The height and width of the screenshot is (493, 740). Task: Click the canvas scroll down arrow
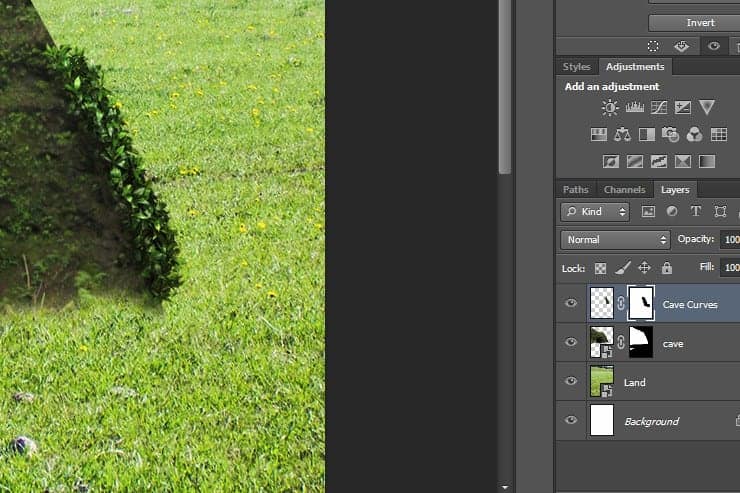pos(505,487)
